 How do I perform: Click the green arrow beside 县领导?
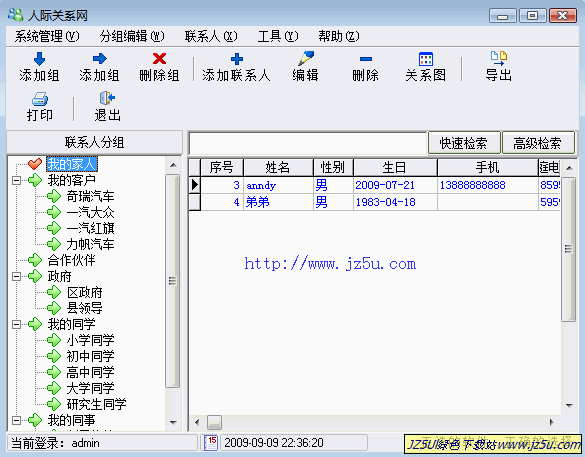coord(54,308)
